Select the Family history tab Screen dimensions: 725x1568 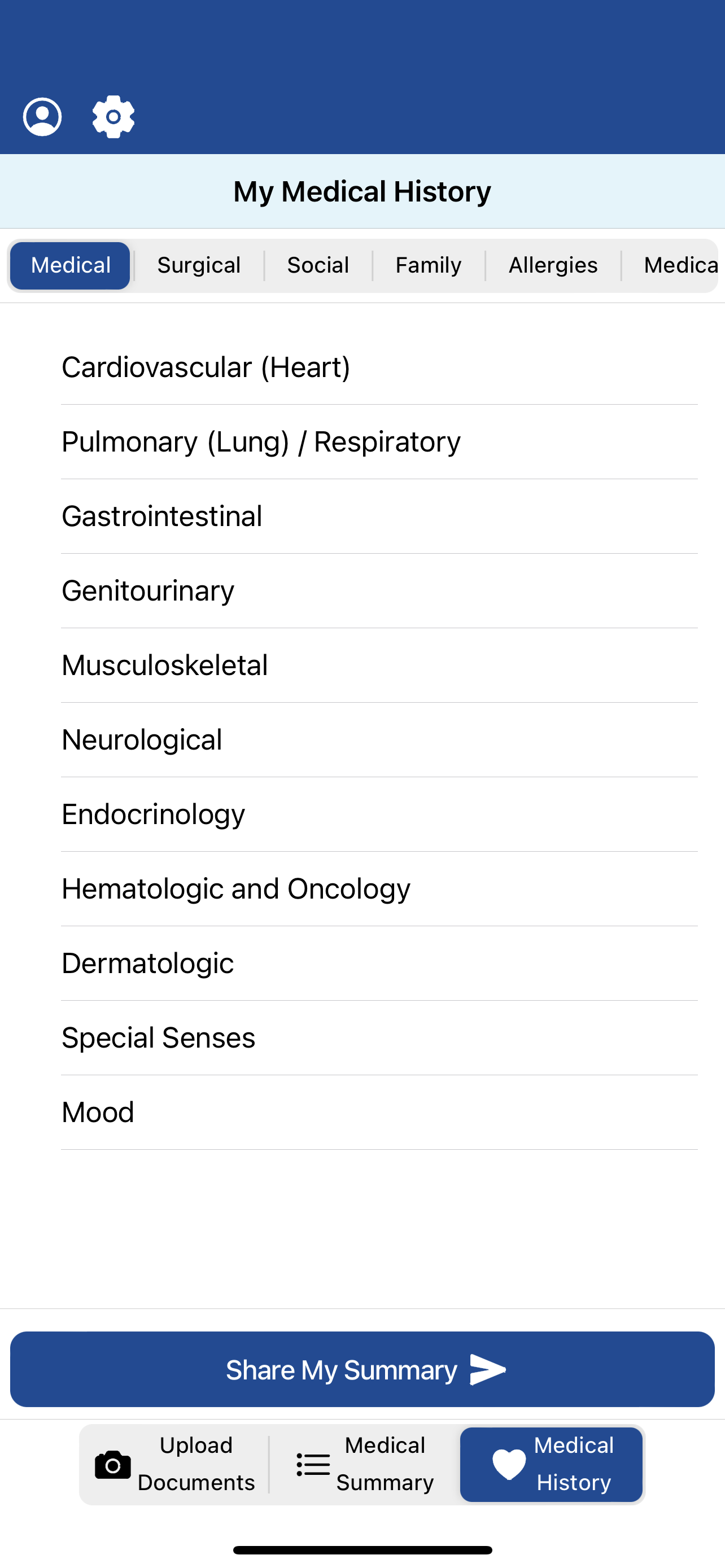tap(429, 265)
